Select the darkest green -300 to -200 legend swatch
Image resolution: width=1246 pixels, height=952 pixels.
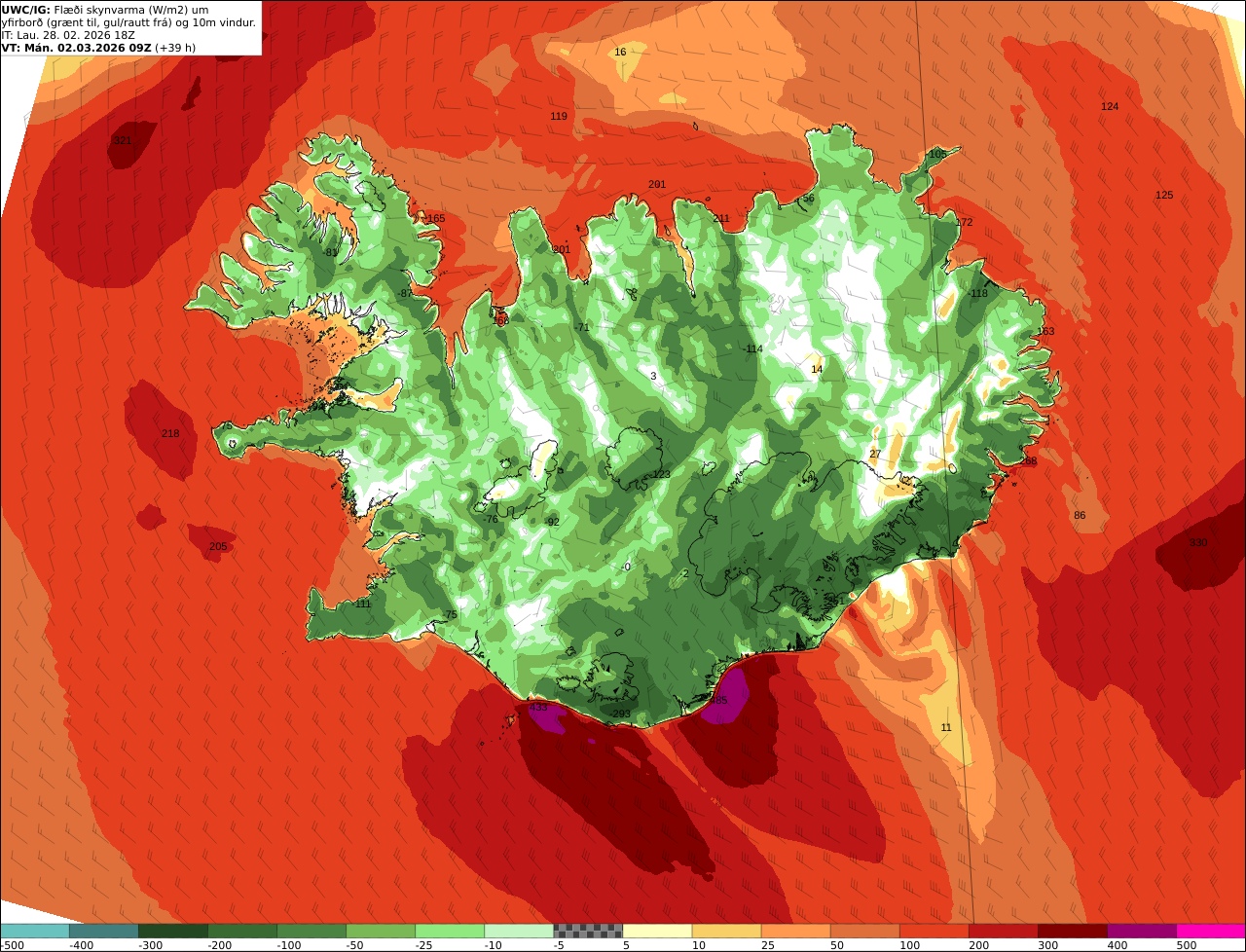coord(173,931)
